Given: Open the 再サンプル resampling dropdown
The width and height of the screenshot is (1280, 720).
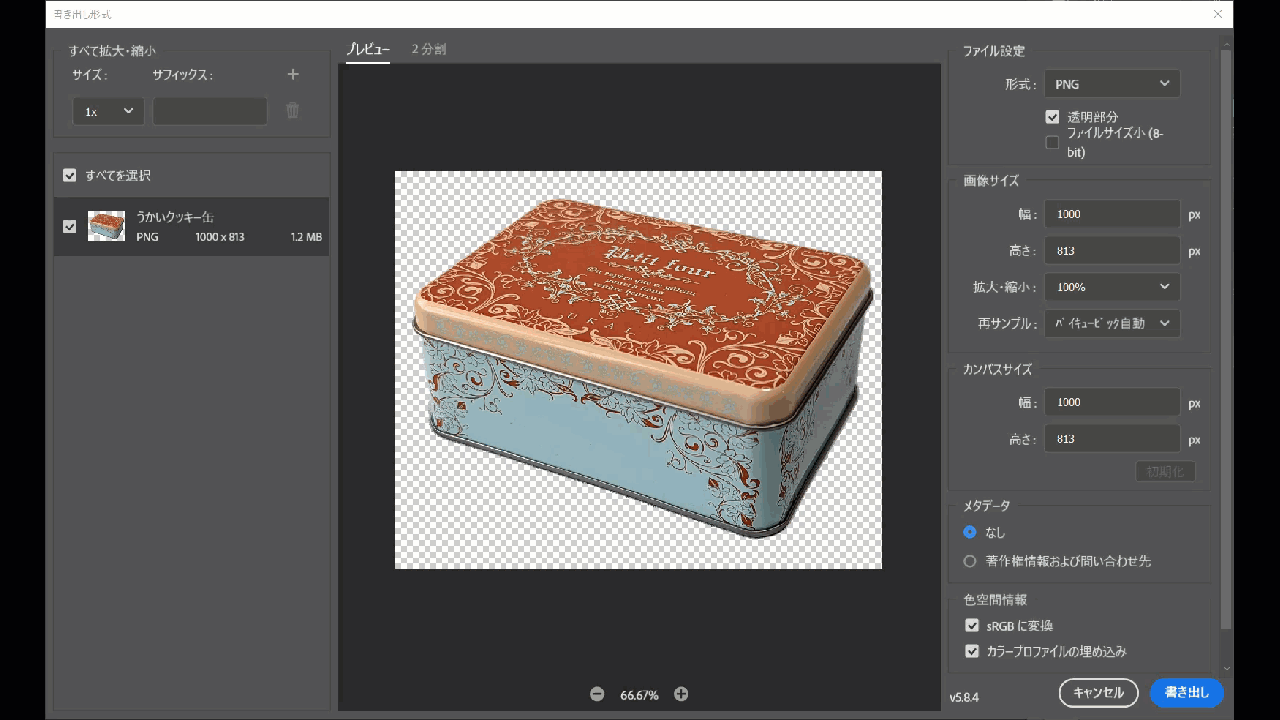Looking at the screenshot, I should tap(1112, 323).
